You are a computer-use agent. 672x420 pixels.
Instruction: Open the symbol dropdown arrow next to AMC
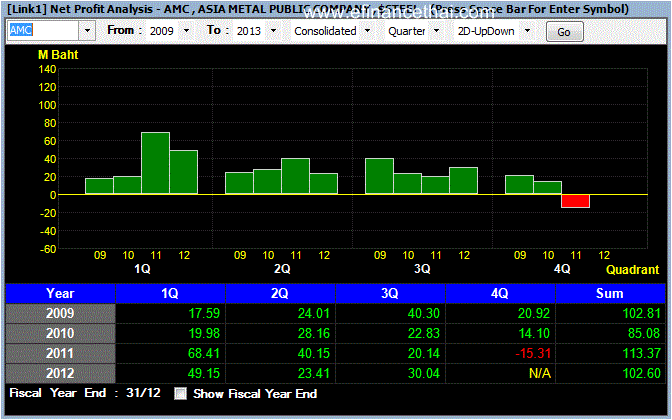pos(87,31)
